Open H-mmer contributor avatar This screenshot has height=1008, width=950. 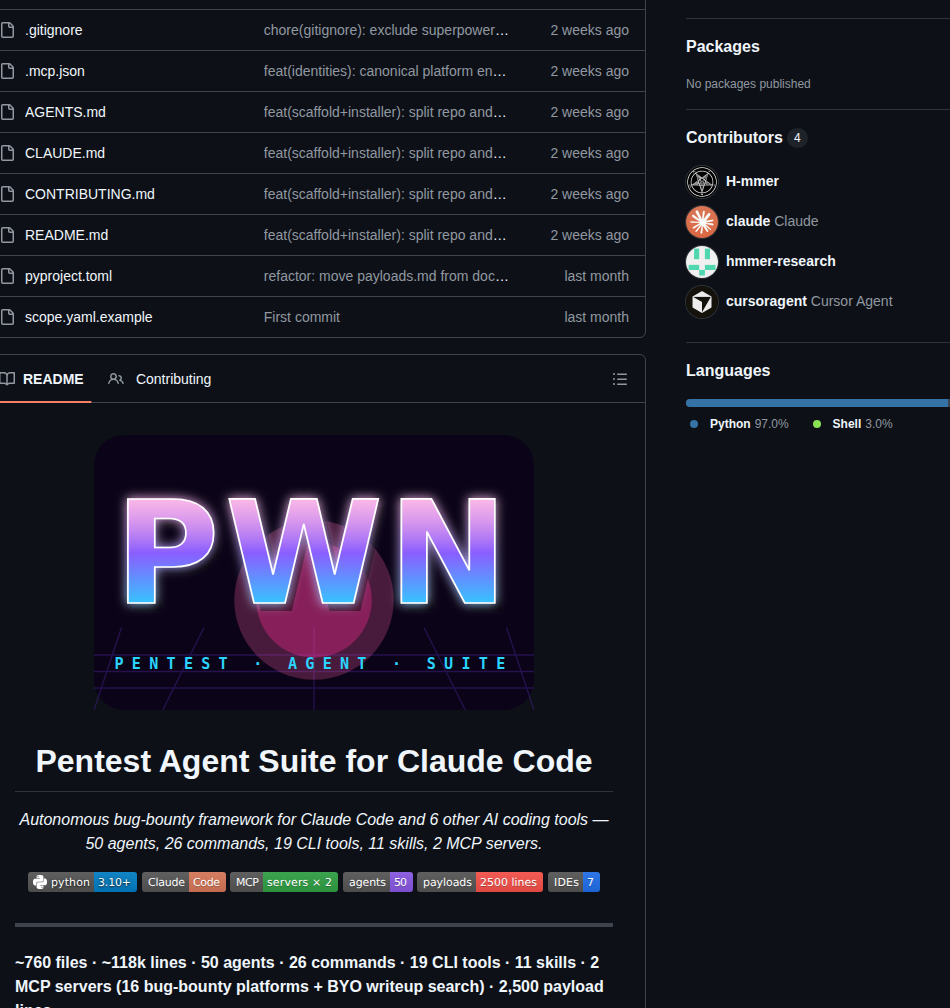click(702, 181)
